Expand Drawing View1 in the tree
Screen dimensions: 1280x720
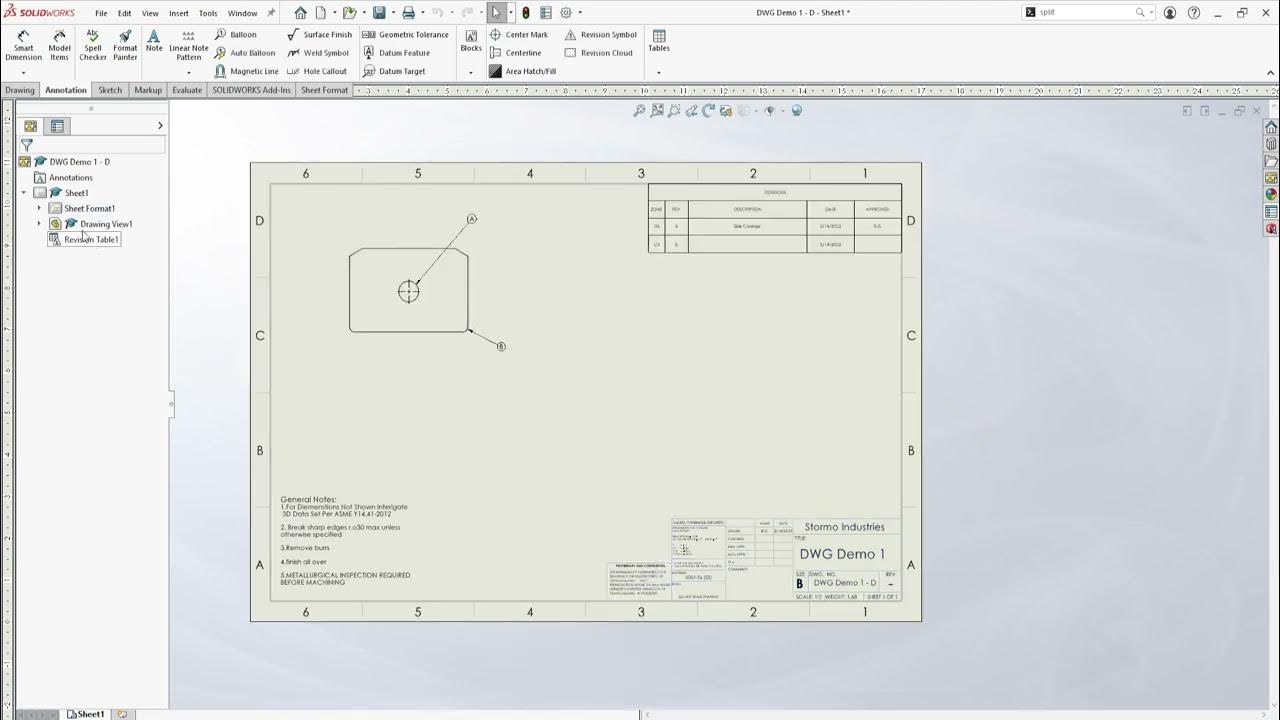[x=39, y=224]
